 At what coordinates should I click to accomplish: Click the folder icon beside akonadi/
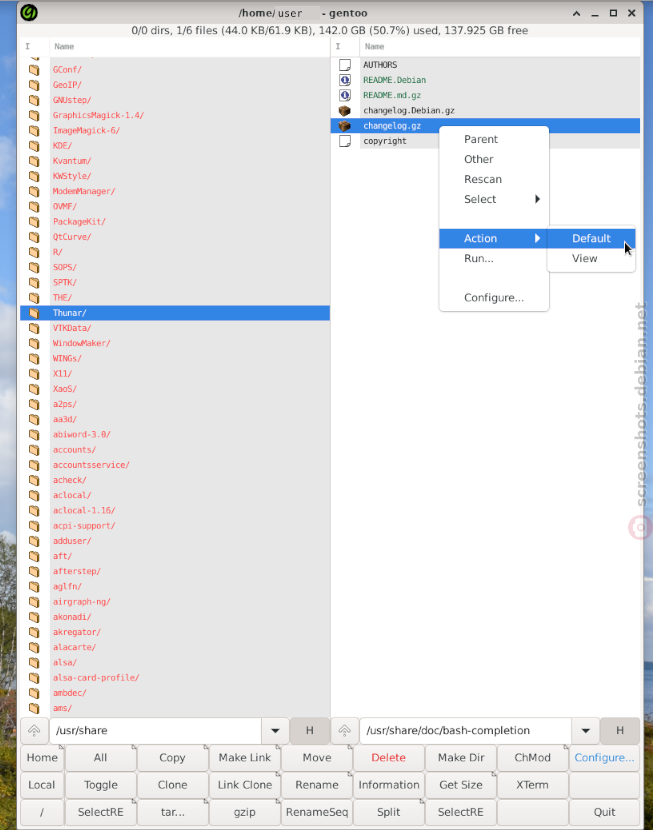pos(34,617)
